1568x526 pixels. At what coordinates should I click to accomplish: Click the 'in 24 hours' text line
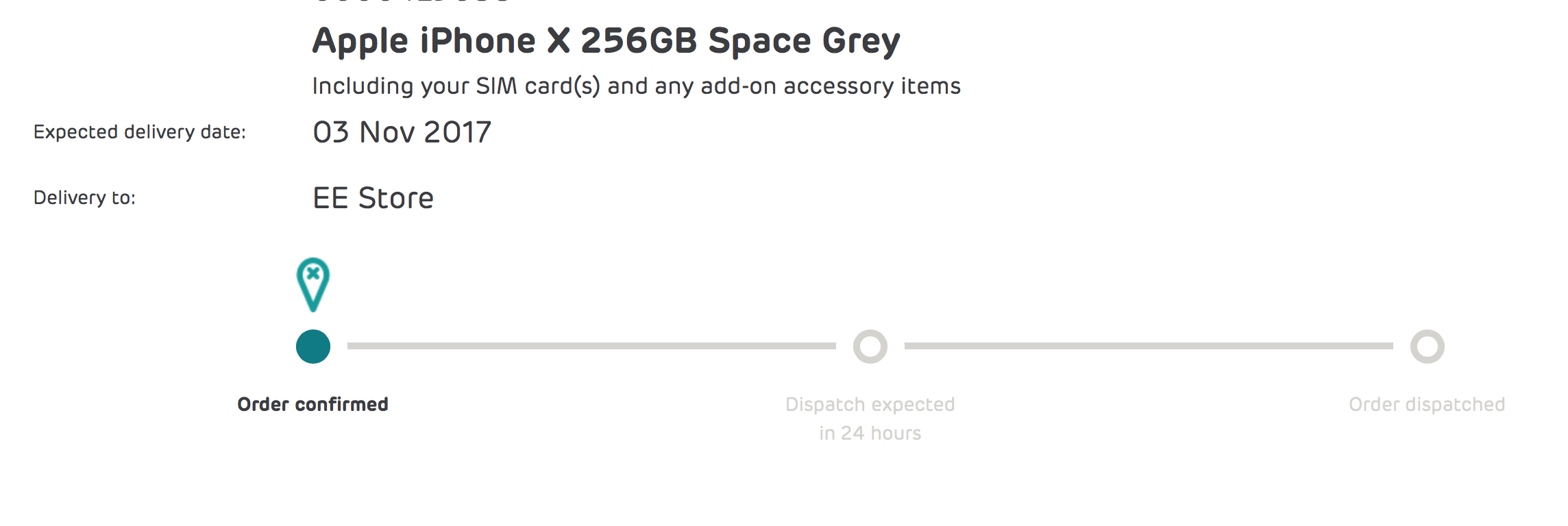pos(870,434)
